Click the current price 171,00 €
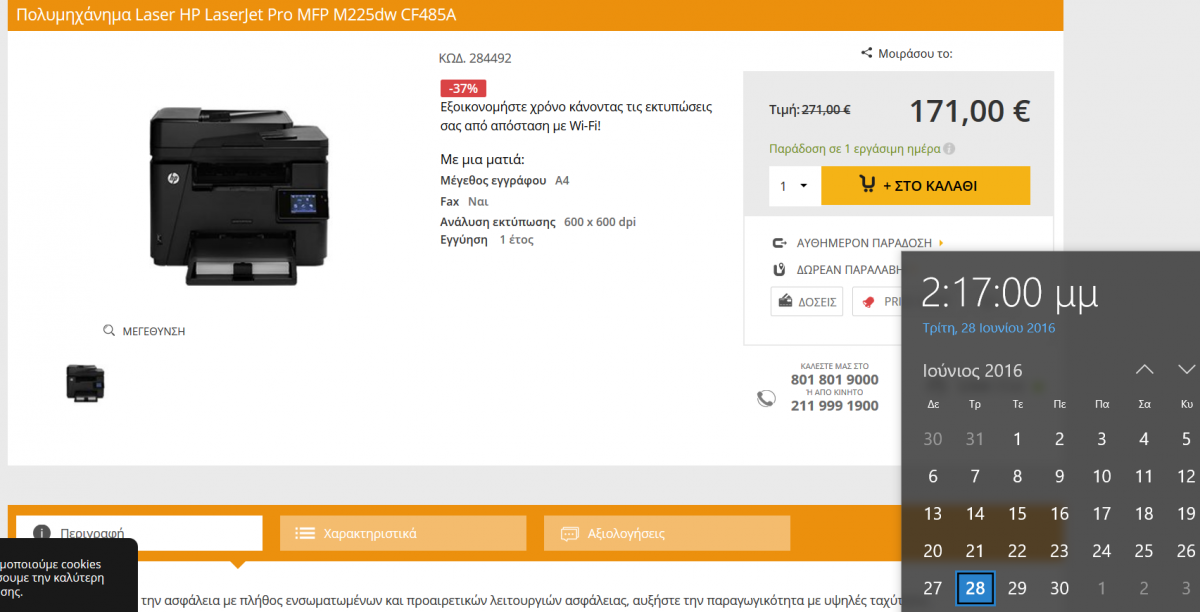Image resolution: width=1200 pixels, height=612 pixels. point(970,110)
